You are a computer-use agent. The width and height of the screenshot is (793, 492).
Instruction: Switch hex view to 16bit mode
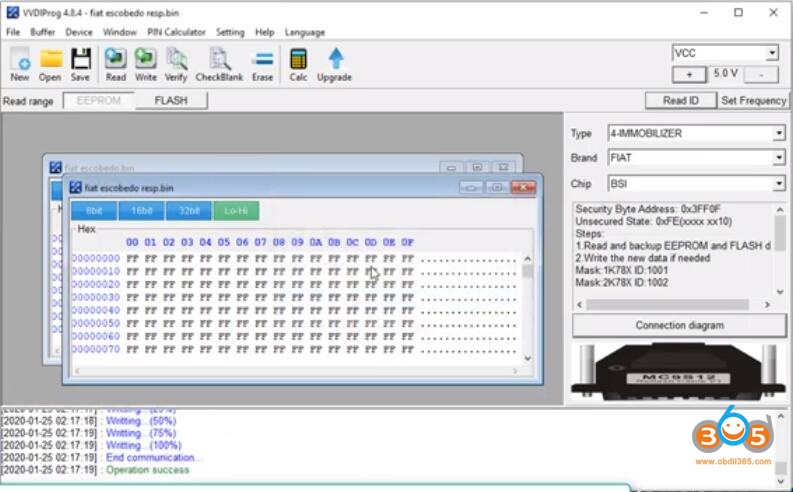point(141,210)
